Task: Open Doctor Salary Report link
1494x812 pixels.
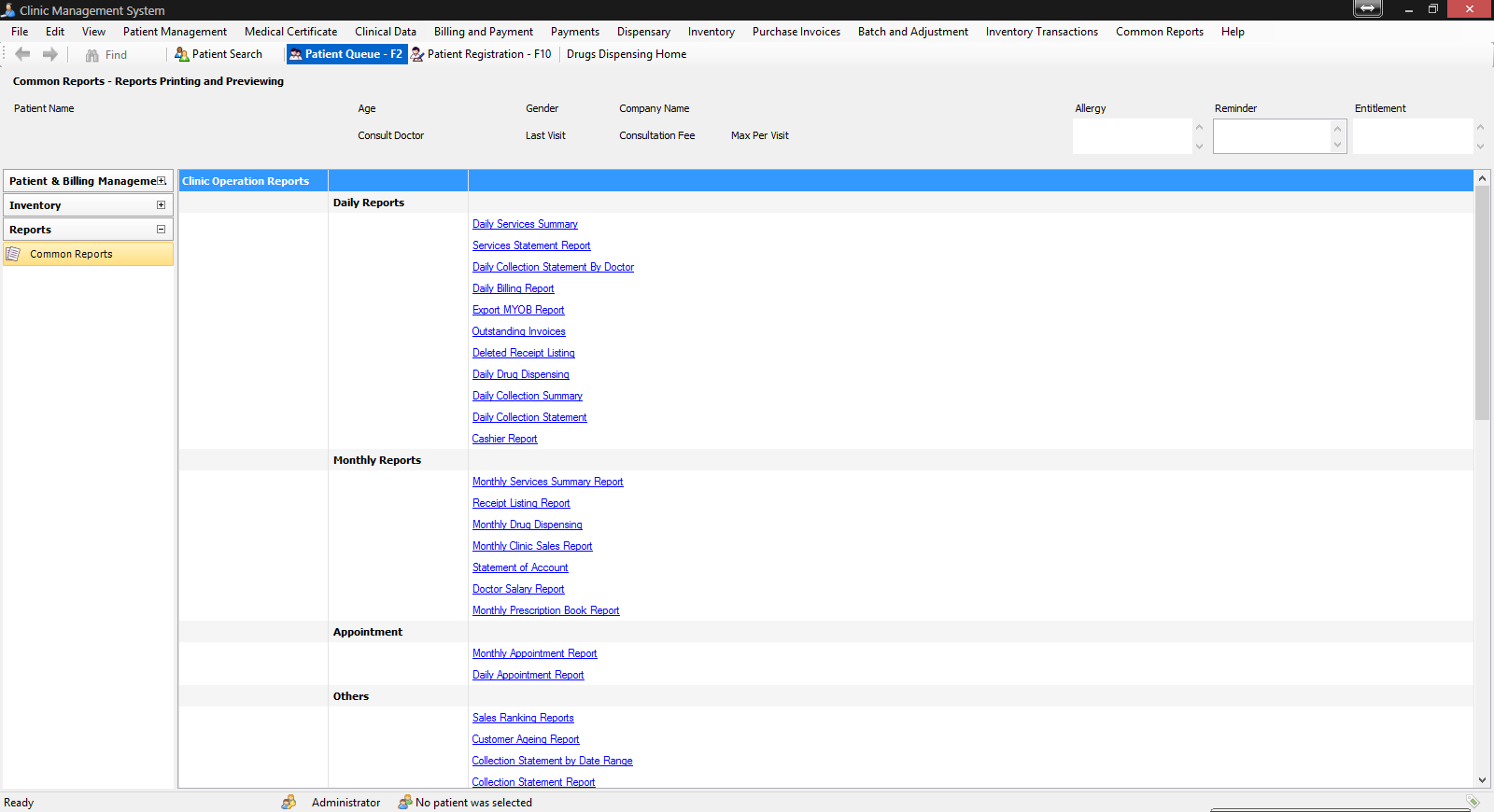Action: point(518,589)
